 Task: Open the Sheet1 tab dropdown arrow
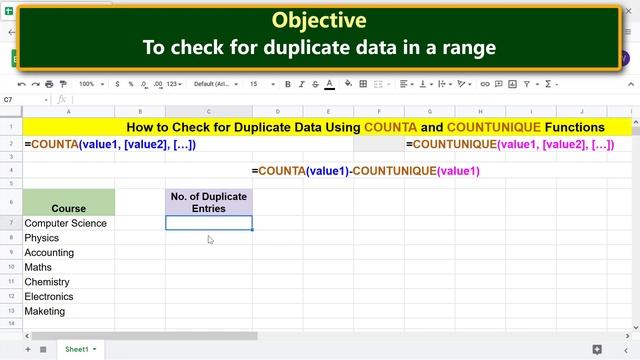95,349
